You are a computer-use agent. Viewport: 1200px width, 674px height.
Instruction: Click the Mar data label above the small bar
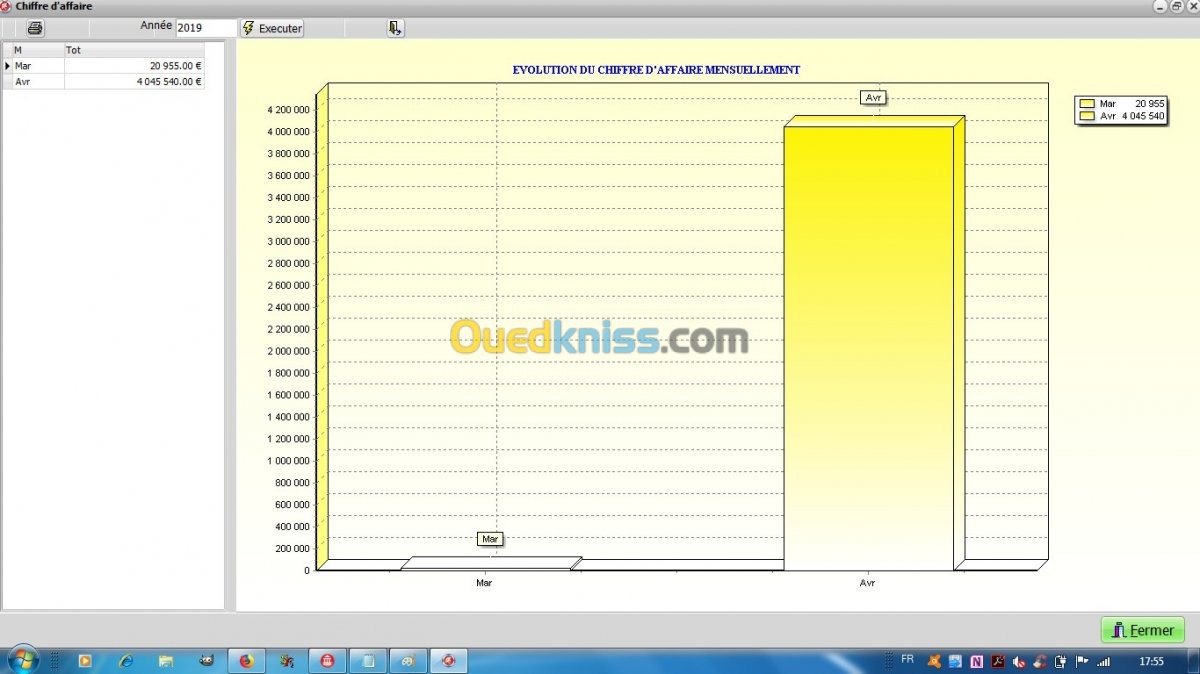tap(490, 539)
